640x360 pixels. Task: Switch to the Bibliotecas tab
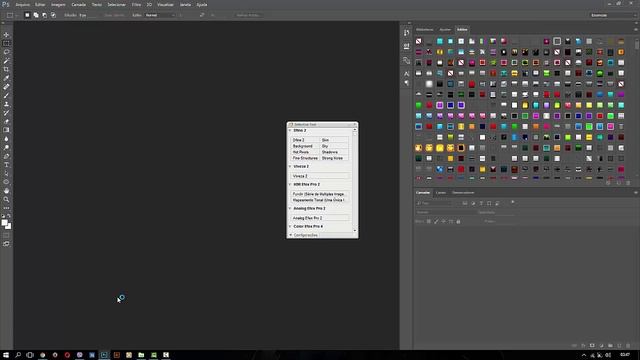coord(425,29)
